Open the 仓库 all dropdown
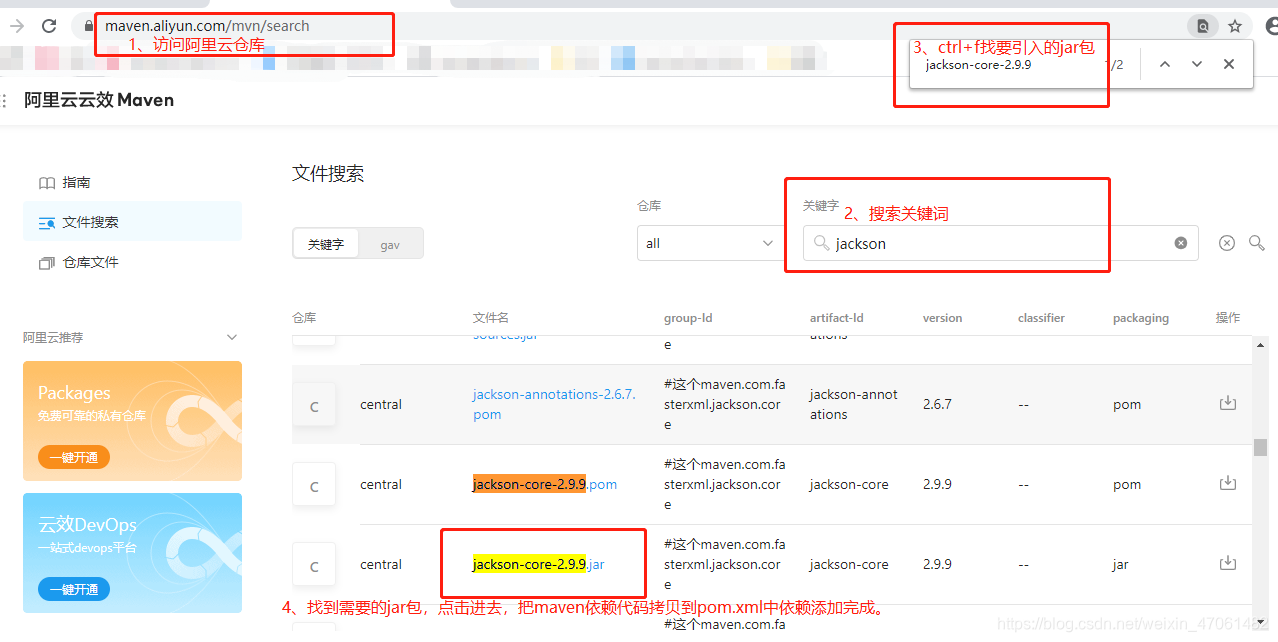Viewport: 1278px width, 642px height. [x=710, y=242]
